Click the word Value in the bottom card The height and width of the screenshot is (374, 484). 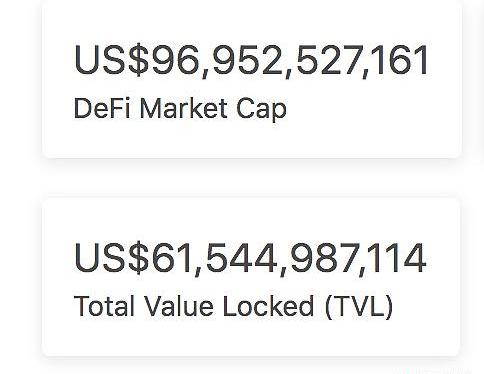click(179, 306)
